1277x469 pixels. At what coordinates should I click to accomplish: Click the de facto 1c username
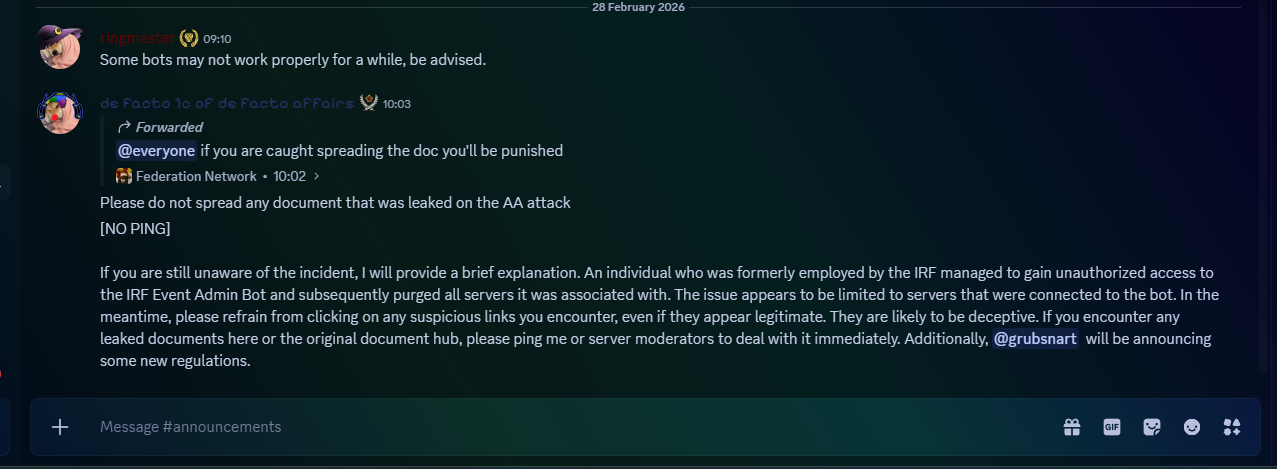pyautogui.click(x=227, y=103)
